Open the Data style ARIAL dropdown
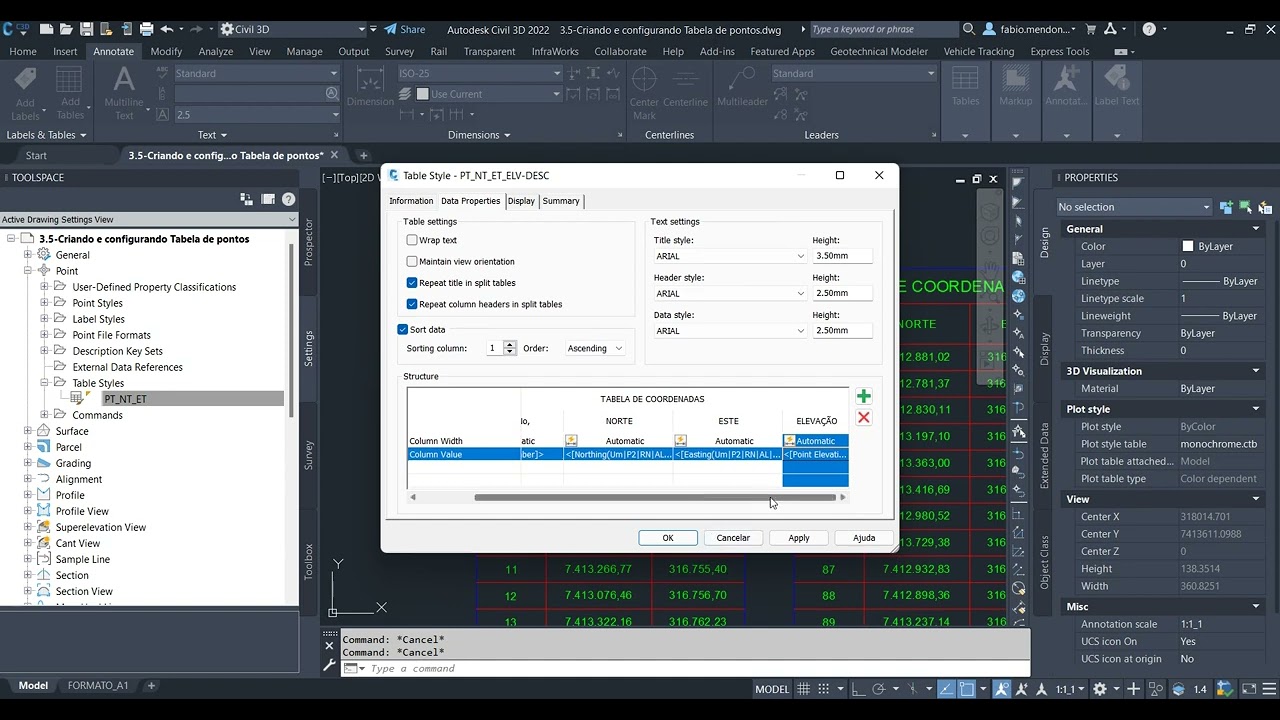This screenshot has height=720, width=1280. tap(730, 330)
